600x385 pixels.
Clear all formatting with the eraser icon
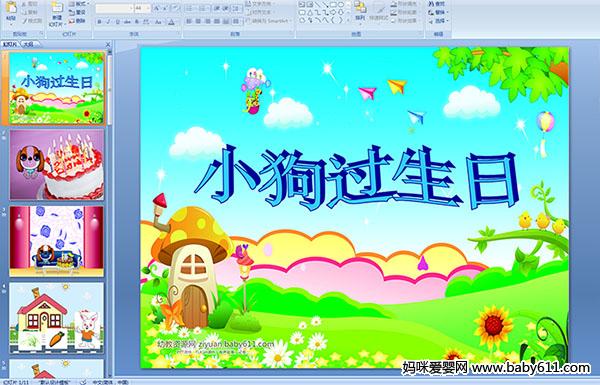pos(175,8)
